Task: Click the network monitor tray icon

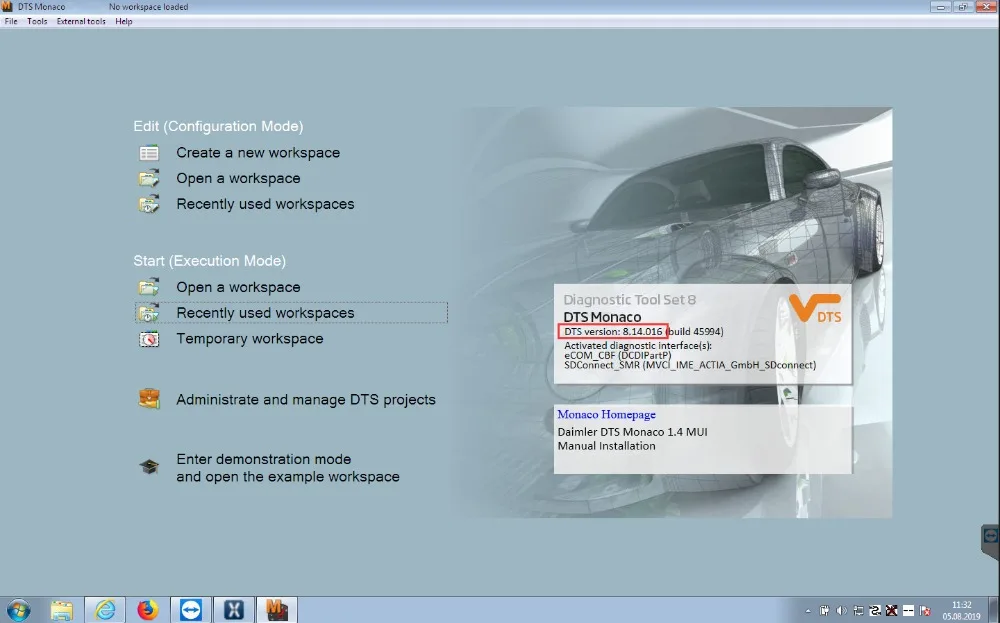Action: pyautogui.click(x=858, y=611)
